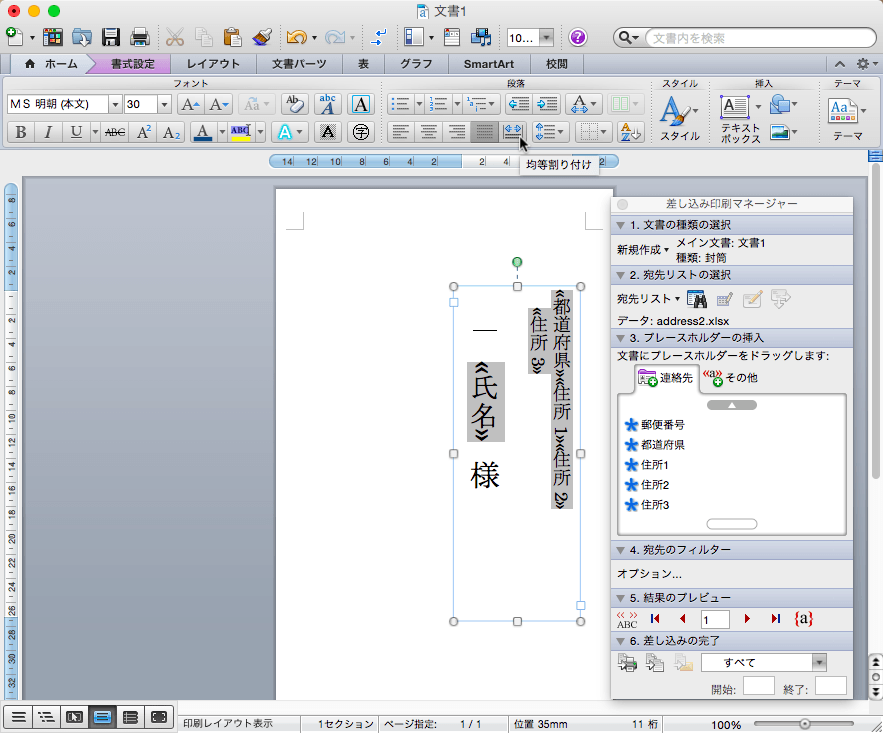Click the find recipients binoculars icon
This screenshot has width=883, height=733.
pyautogui.click(x=698, y=298)
